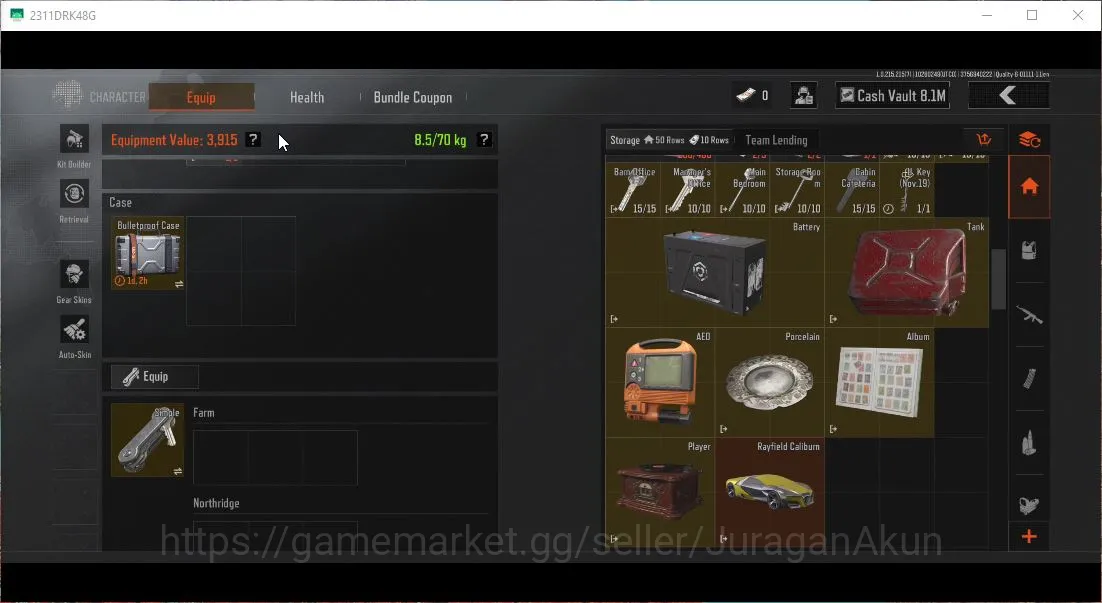Click the 50 Rows storage indicator
This screenshot has height=603, width=1102.
pyautogui.click(x=663, y=140)
